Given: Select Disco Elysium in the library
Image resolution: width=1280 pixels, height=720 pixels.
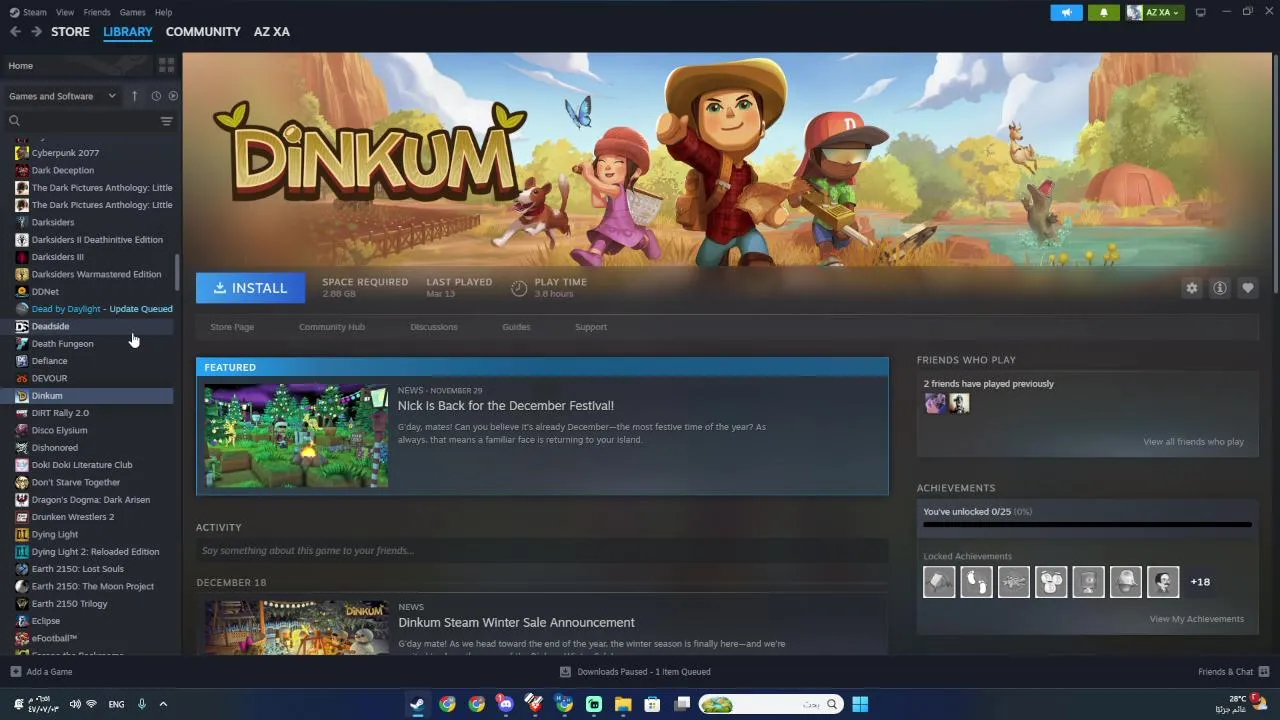Looking at the screenshot, I should [x=59, y=430].
